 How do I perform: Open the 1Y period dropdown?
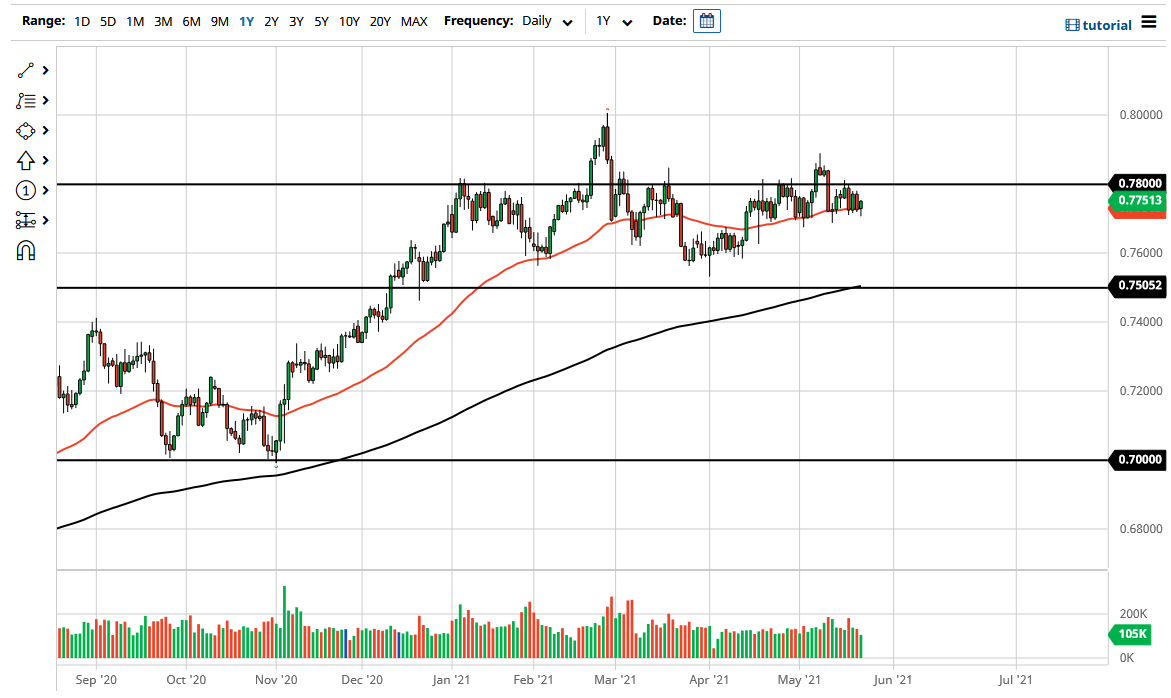point(614,22)
